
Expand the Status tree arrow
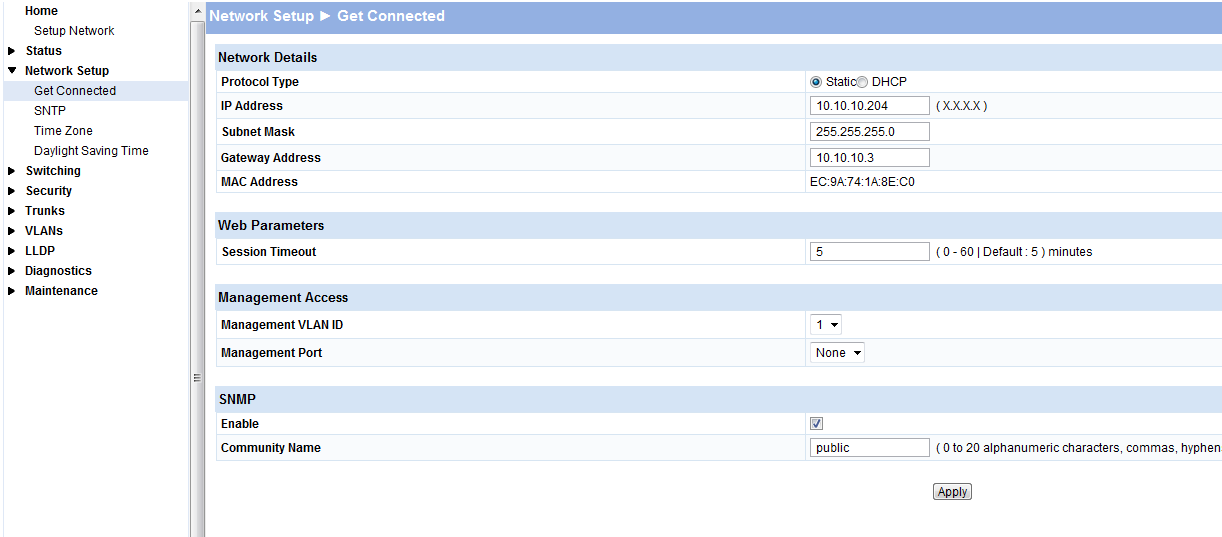pos(12,51)
